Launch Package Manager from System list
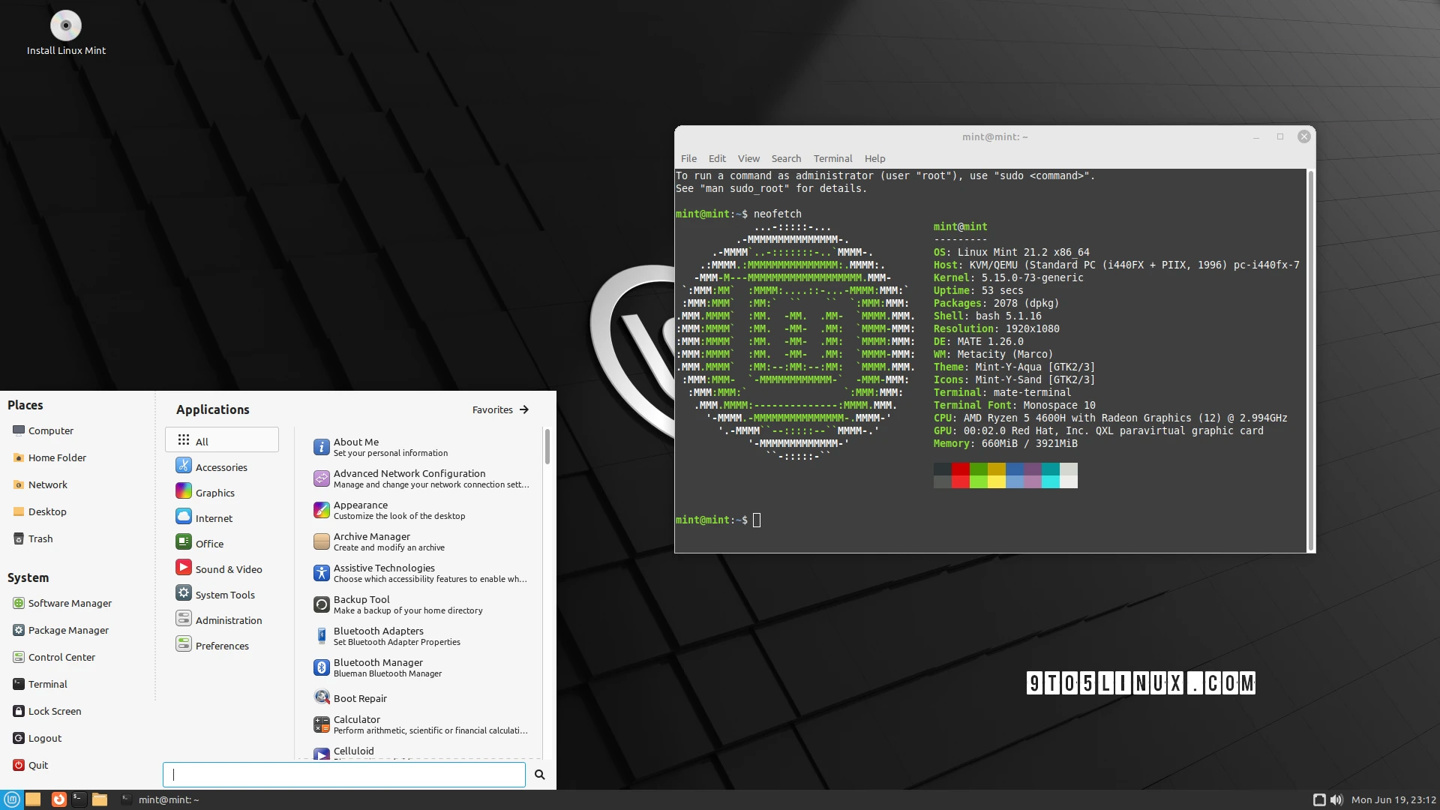This screenshot has width=1440, height=810. pyautogui.click(x=60, y=631)
